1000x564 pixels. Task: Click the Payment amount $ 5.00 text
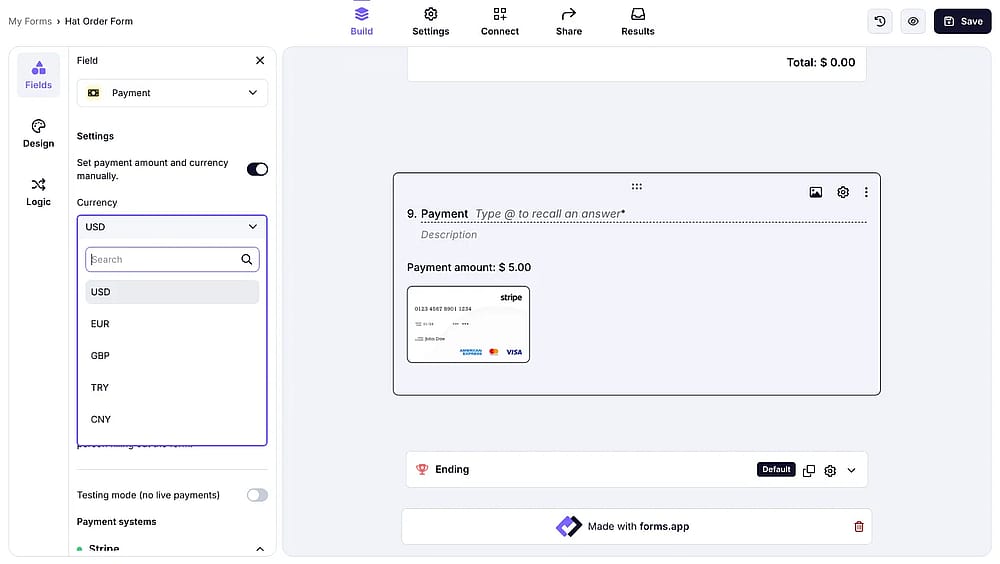click(x=469, y=267)
